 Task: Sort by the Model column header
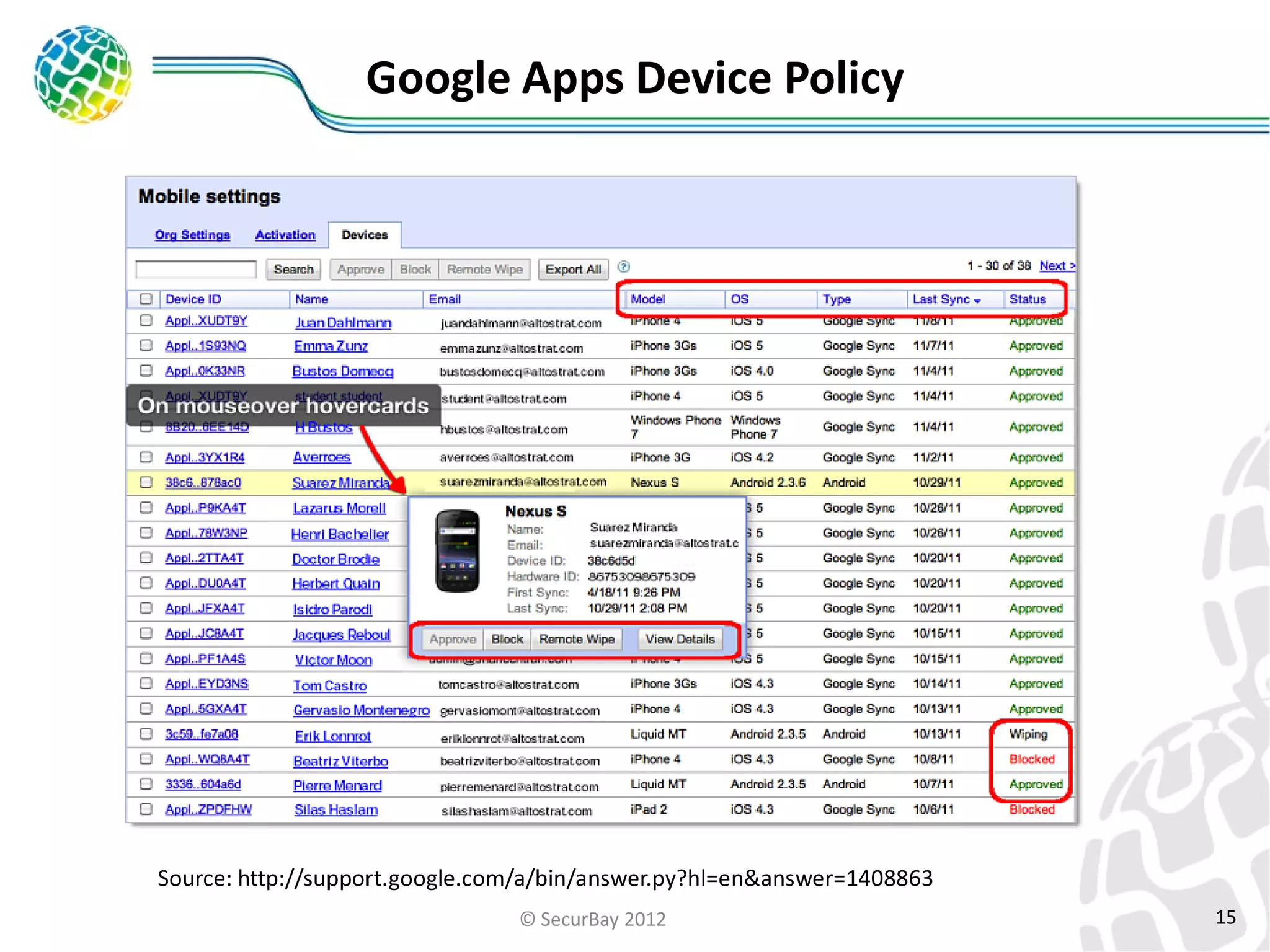647,299
